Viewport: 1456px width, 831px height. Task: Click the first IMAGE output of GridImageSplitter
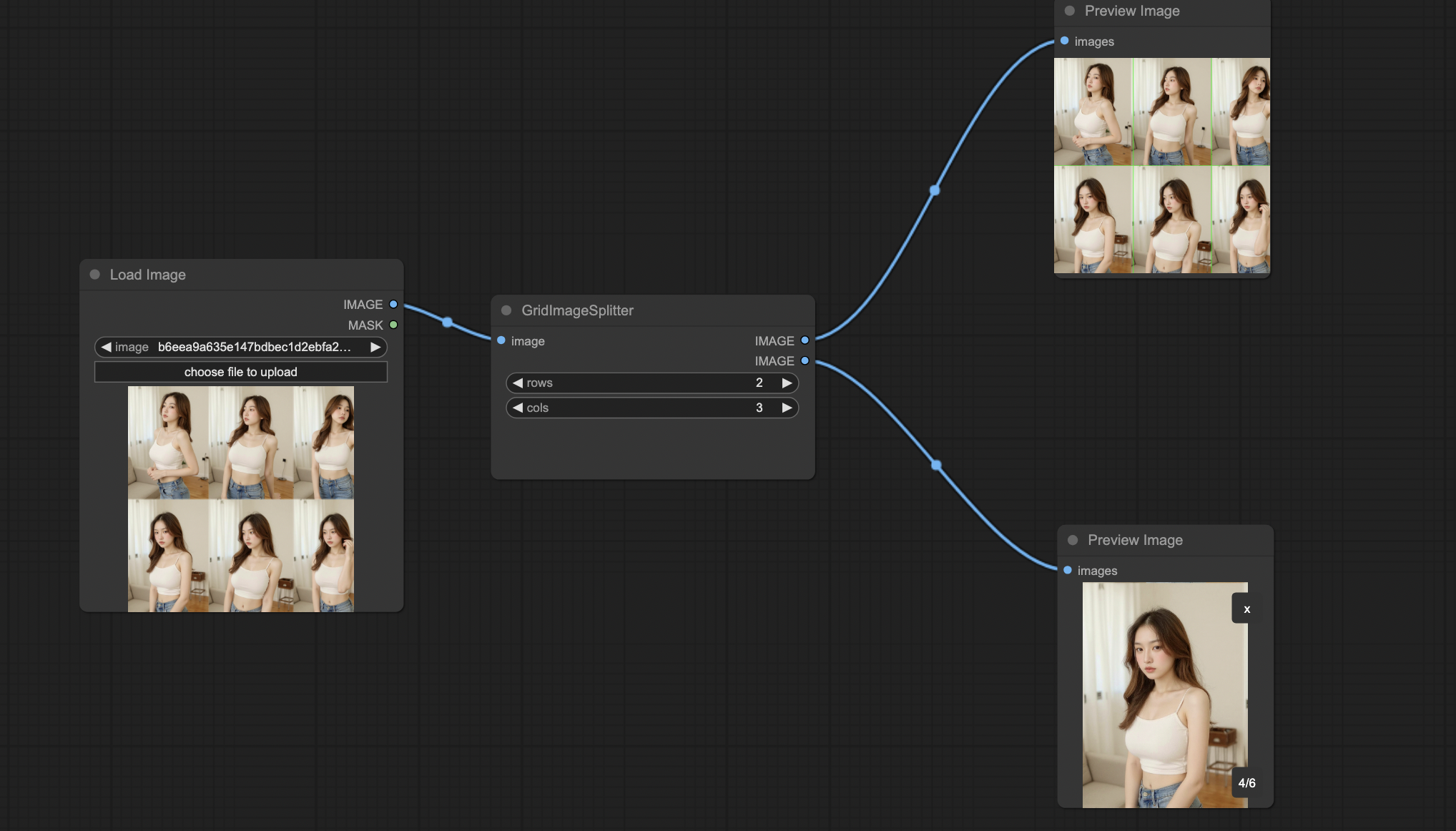pyautogui.click(x=805, y=341)
